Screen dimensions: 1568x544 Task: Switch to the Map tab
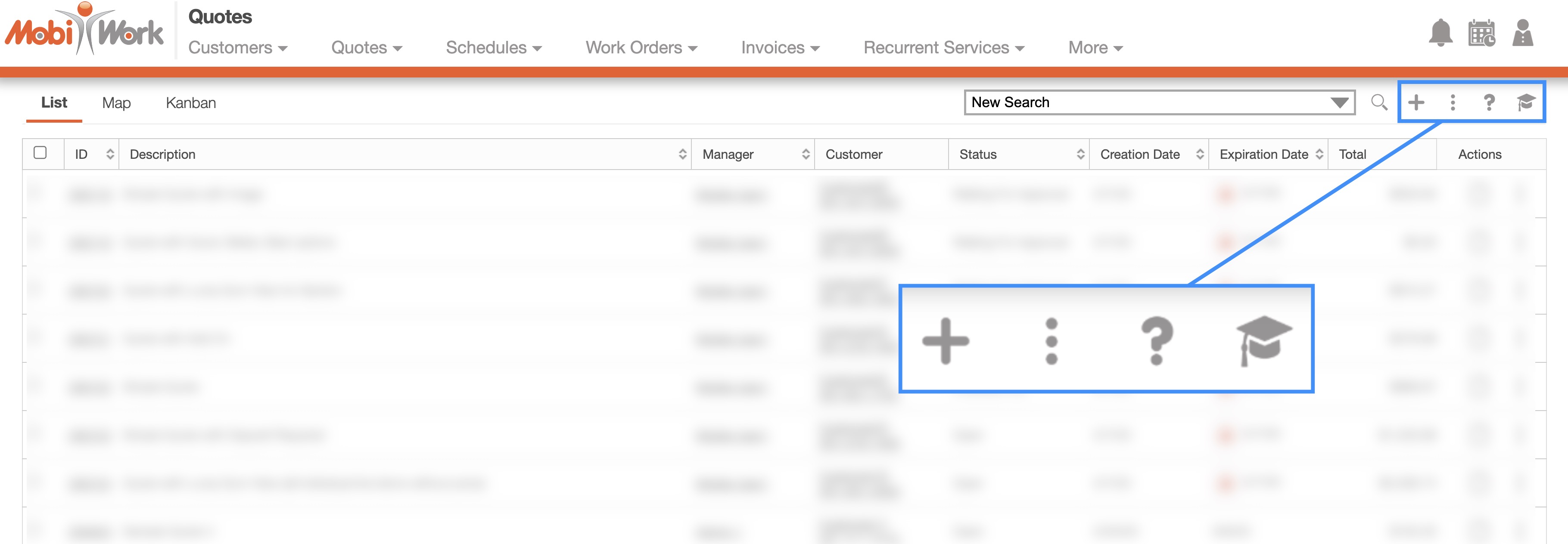click(x=116, y=103)
